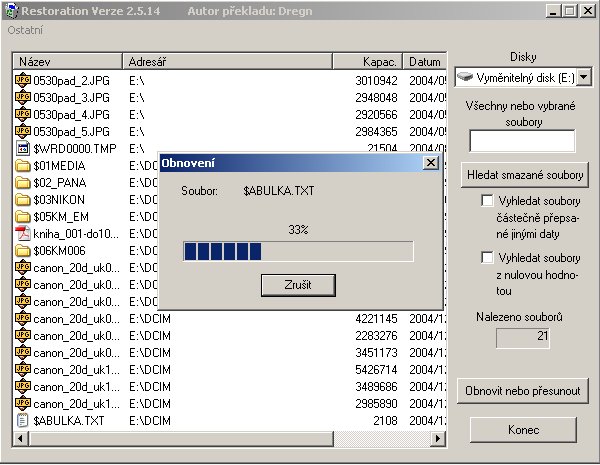
Task: Click the file name filter input field
Action: click(522, 141)
